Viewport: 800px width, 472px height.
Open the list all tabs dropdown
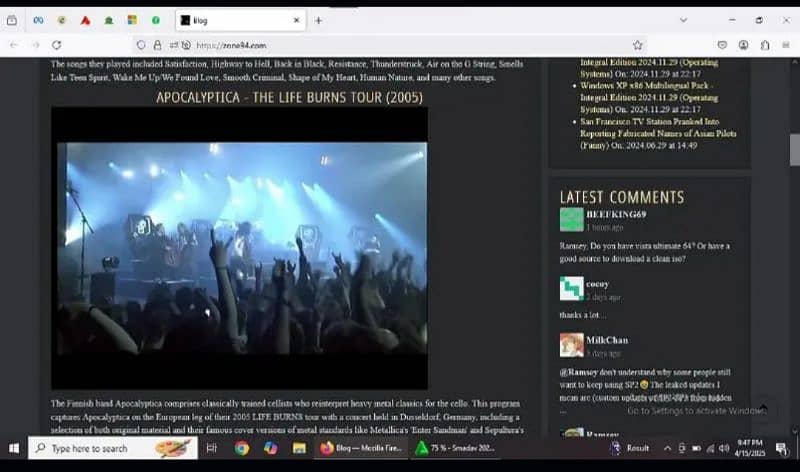point(683,20)
